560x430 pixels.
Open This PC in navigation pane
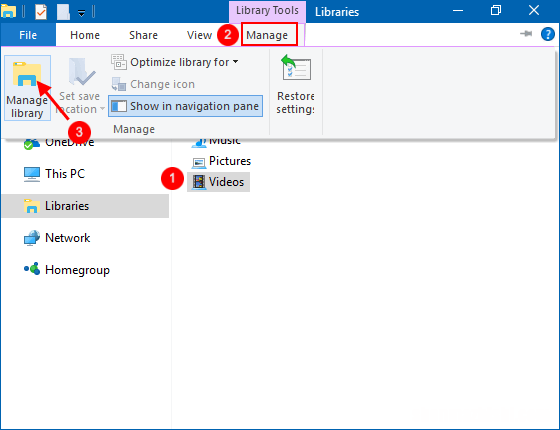(54, 174)
